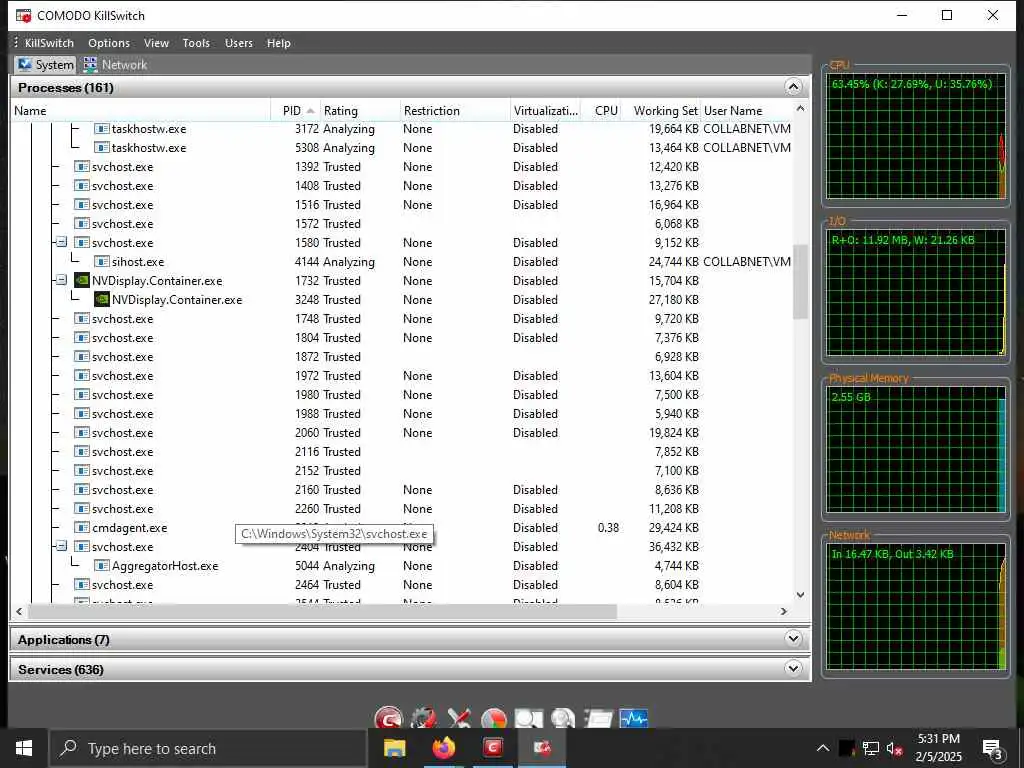Screen dimensions: 1024x768
Task: Open the crossed wrench and screwdriver dock icon
Action: pos(459,718)
